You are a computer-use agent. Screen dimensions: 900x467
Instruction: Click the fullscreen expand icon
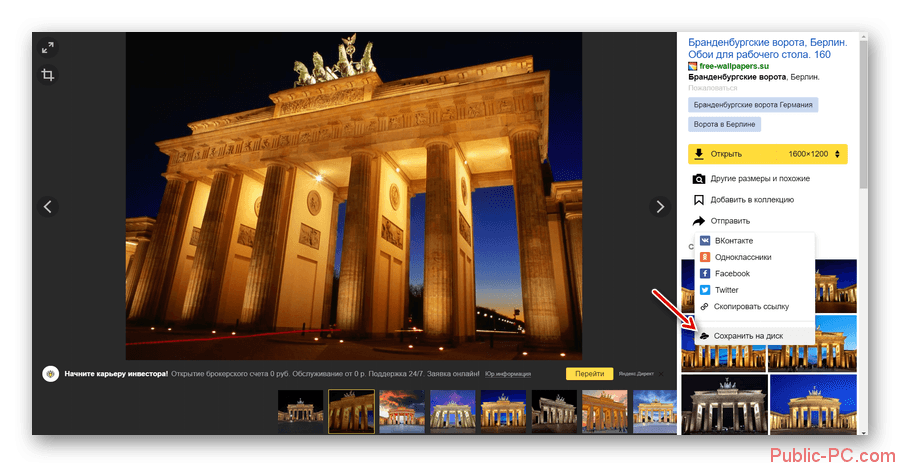pos(47,47)
